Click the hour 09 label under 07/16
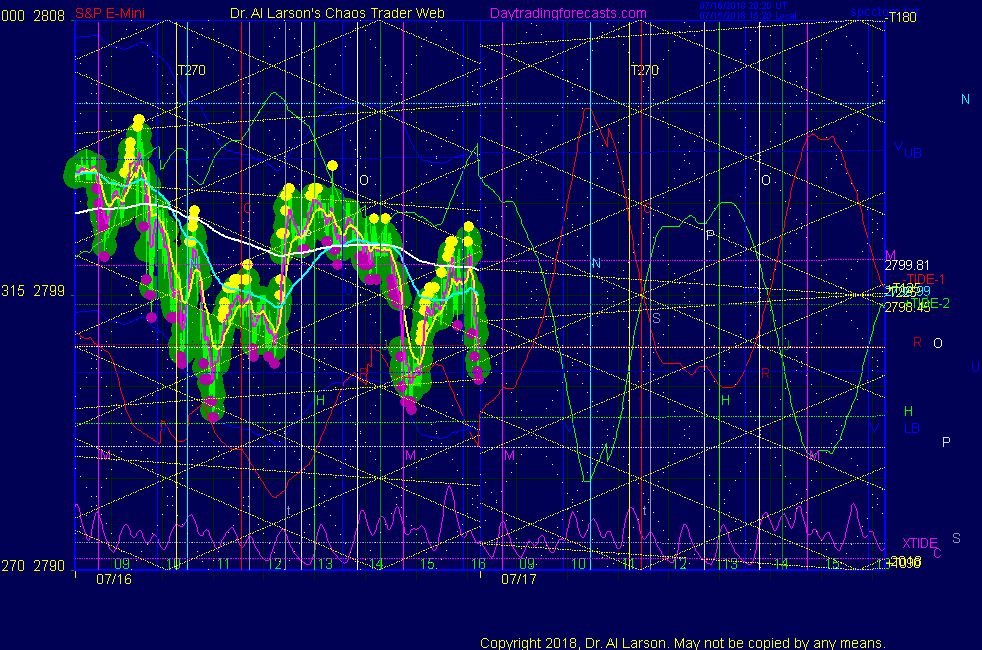The width and height of the screenshot is (982, 650). [121, 564]
